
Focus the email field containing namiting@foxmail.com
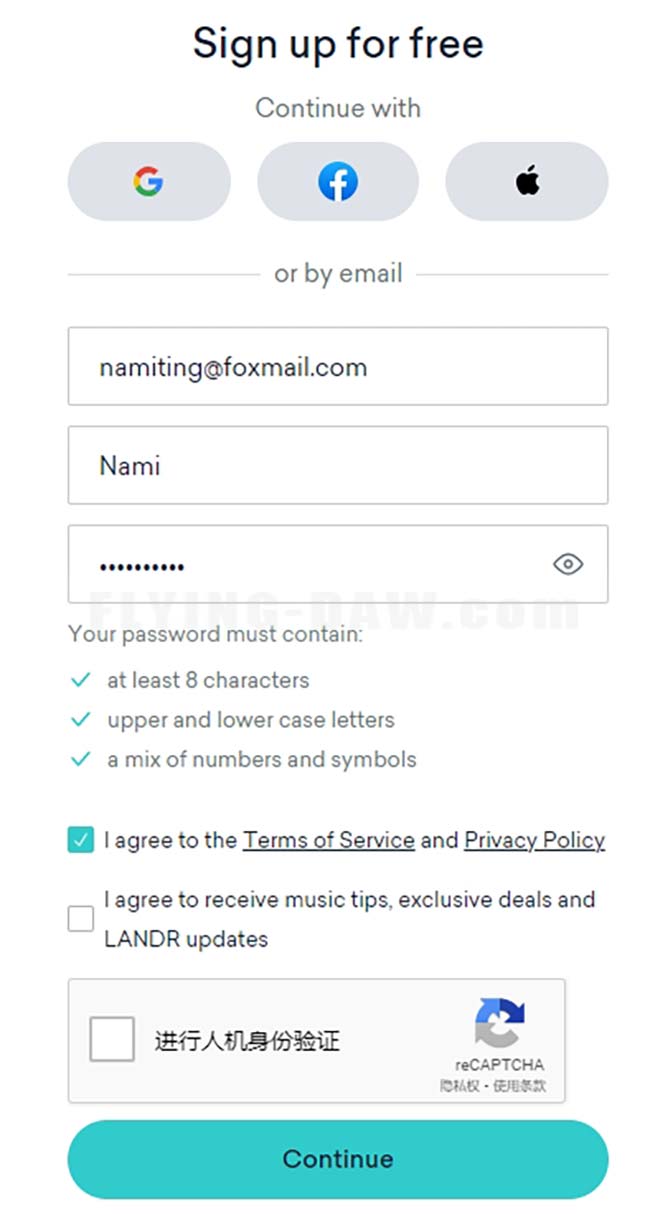[x=338, y=367]
